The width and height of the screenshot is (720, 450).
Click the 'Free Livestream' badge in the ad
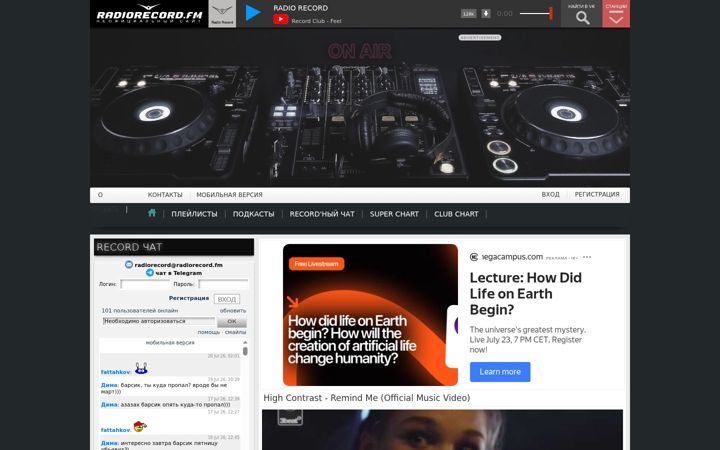click(316, 264)
